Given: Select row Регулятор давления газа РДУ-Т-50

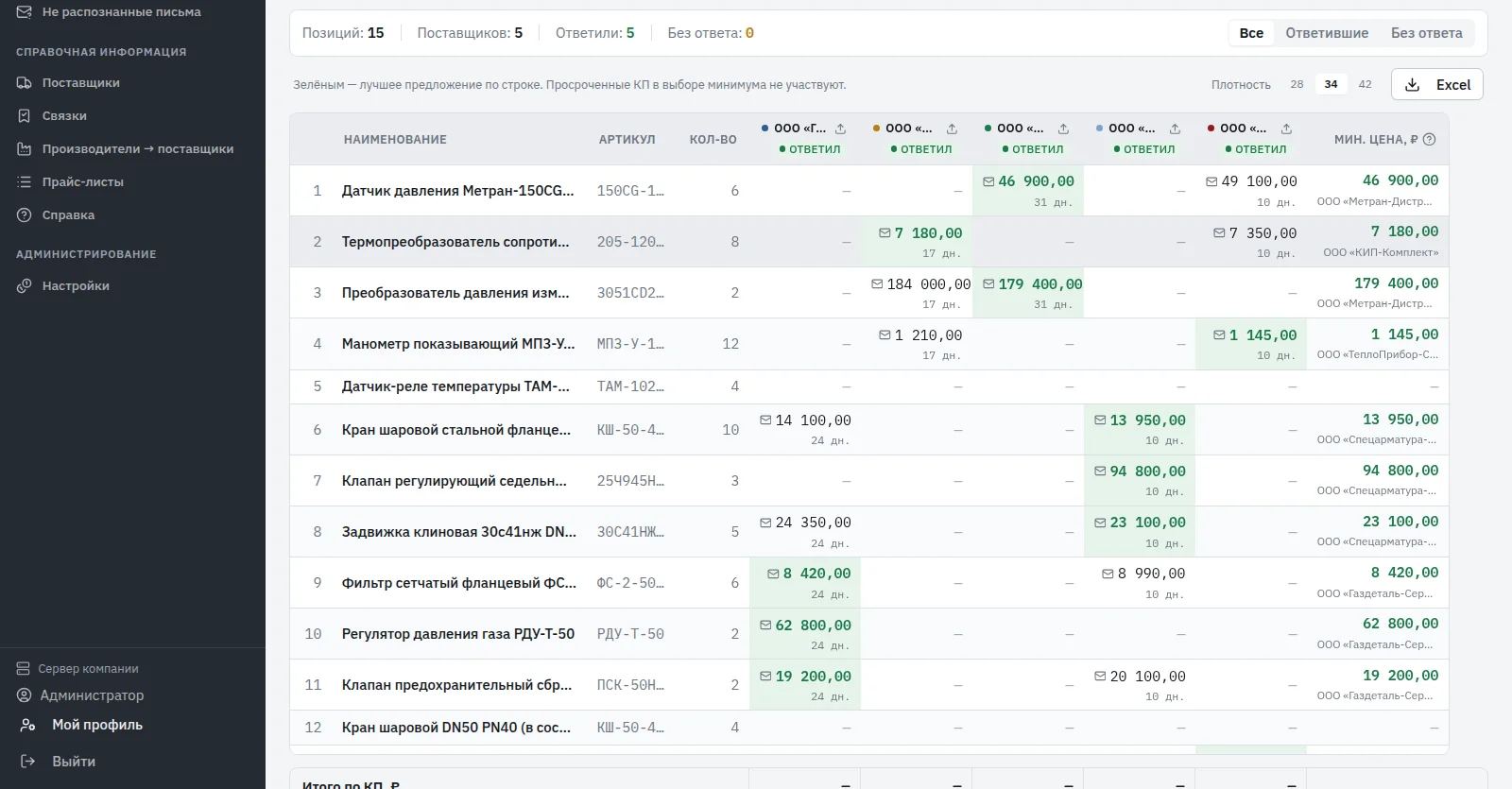Looking at the screenshot, I should point(868,634).
